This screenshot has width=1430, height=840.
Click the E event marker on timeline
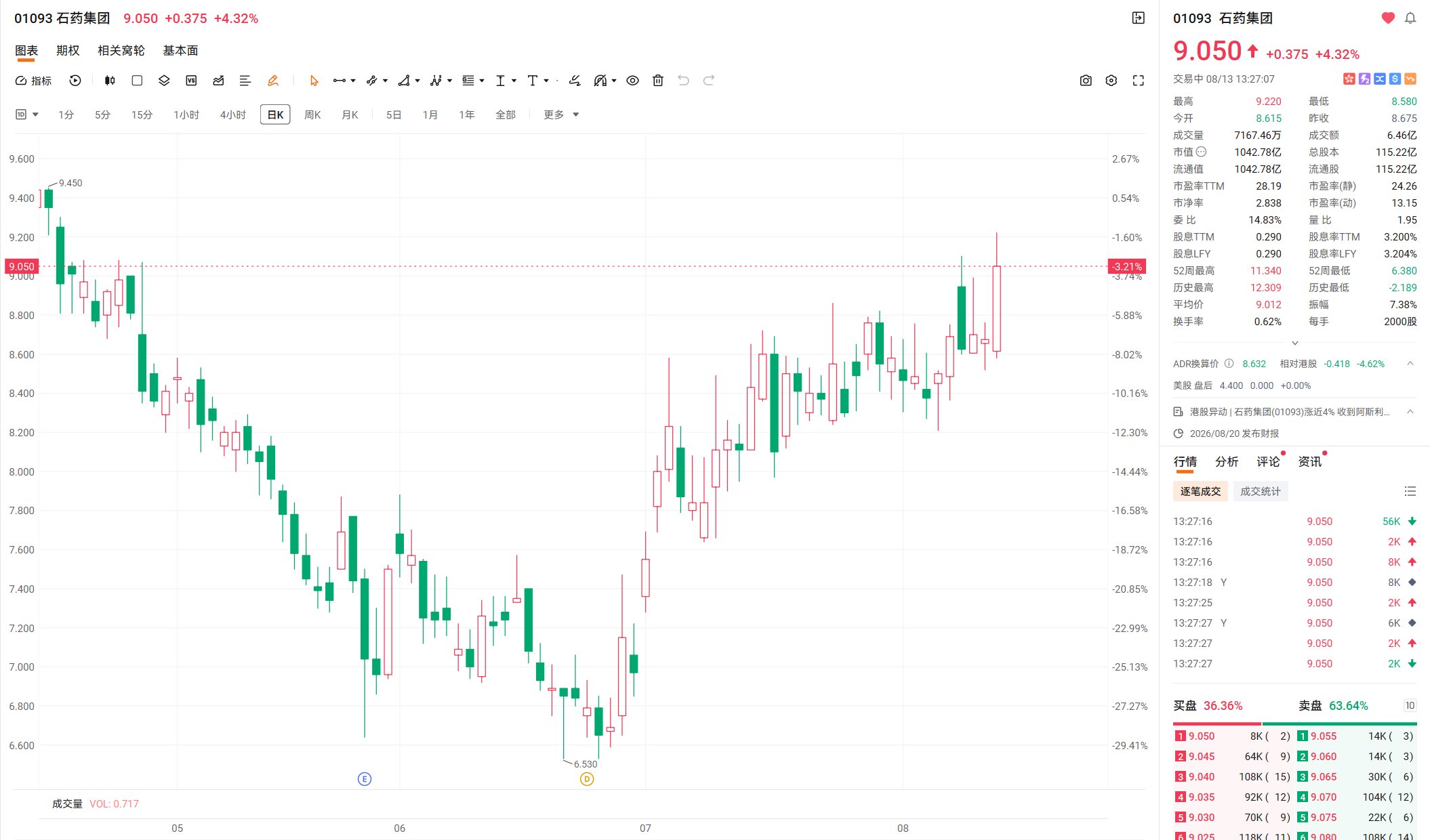click(365, 779)
